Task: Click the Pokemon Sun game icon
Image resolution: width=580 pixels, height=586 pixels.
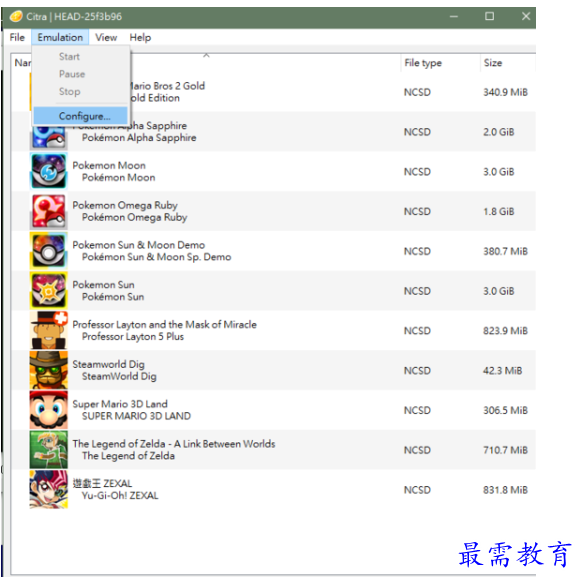Action: pos(49,291)
